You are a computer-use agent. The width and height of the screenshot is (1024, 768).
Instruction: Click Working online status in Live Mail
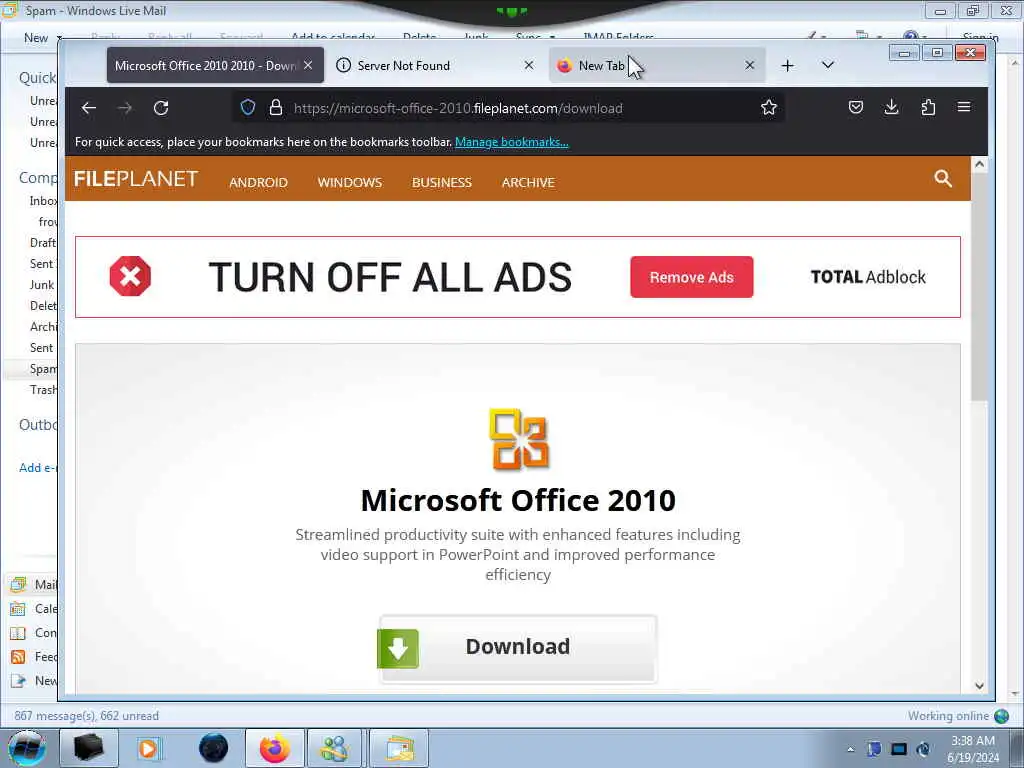[x=948, y=716]
